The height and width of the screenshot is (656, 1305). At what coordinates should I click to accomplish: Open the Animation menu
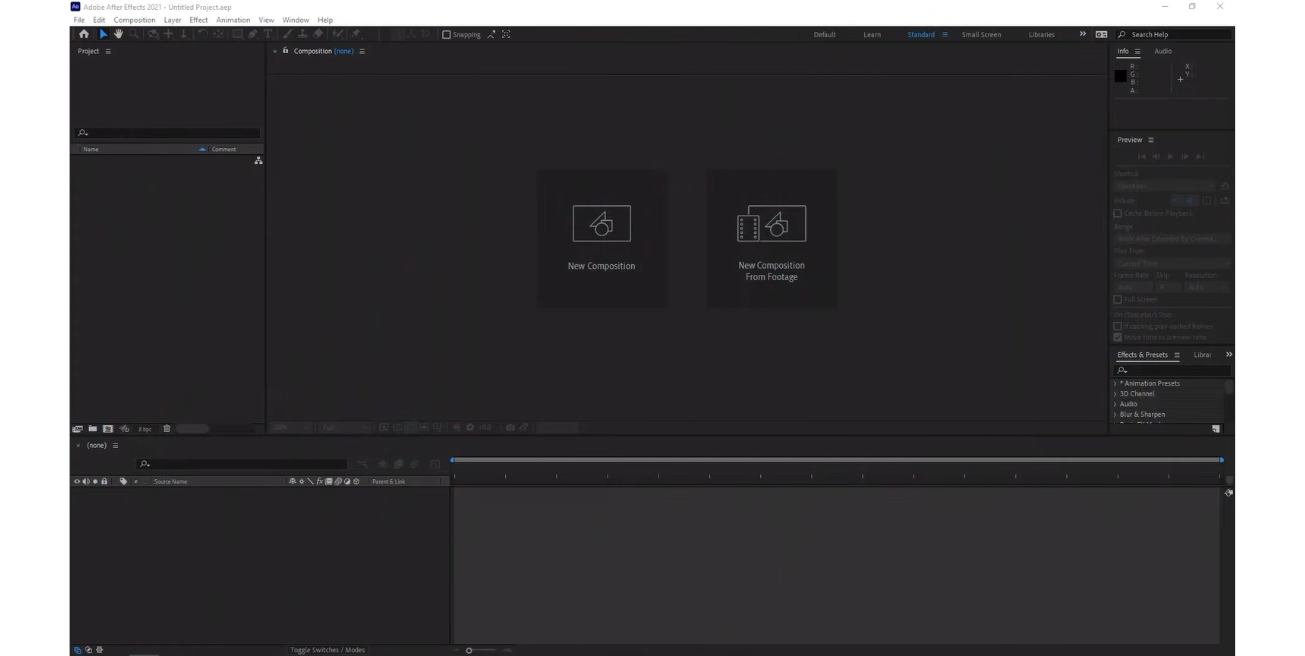click(x=233, y=20)
